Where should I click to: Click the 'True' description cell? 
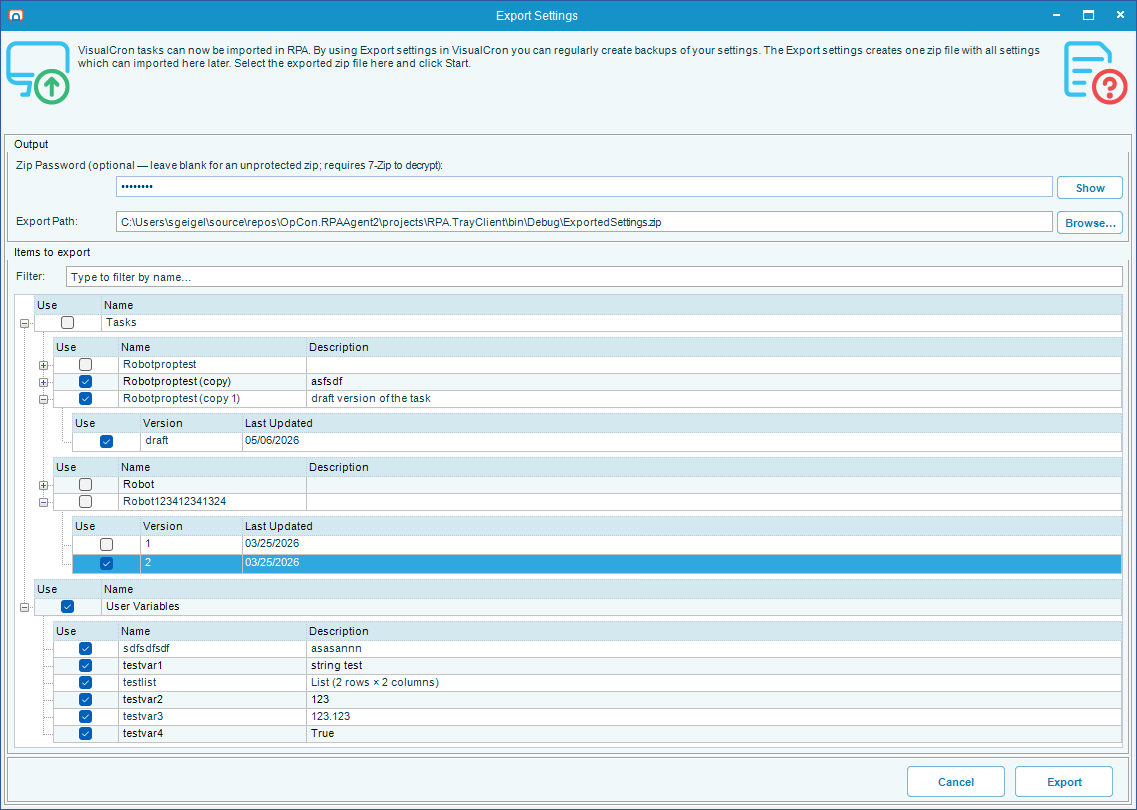click(x=714, y=733)
